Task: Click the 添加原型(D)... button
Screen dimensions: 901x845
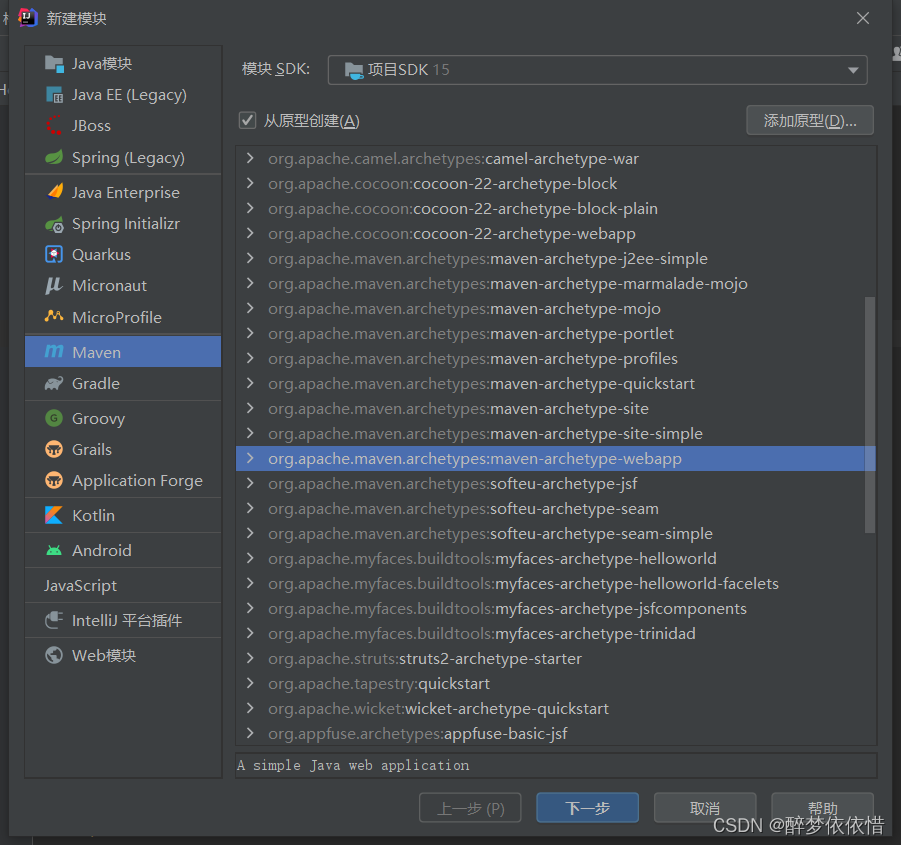Action: coord(810,121)
